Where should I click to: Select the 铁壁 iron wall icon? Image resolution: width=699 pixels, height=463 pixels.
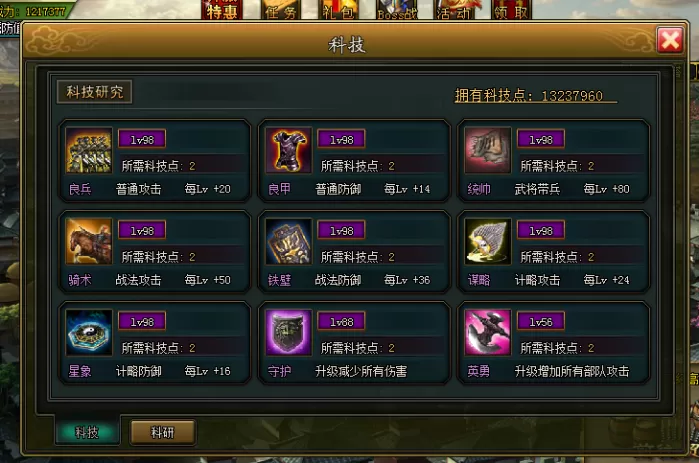point(288,241)
